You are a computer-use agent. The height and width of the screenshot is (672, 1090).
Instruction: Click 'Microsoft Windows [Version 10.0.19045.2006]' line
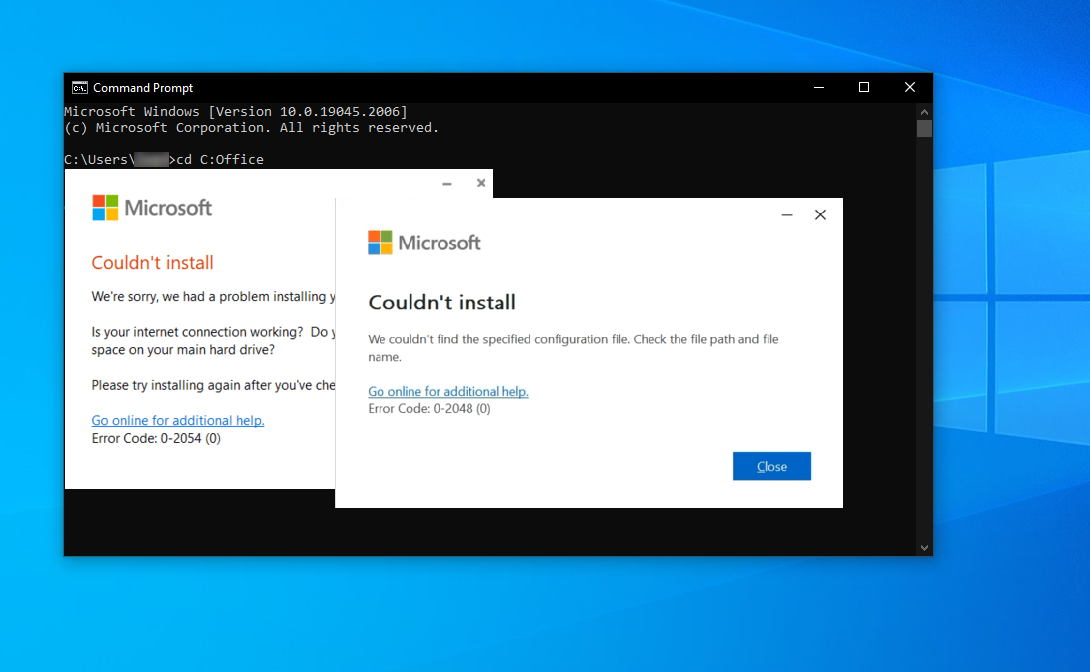(236, 111)
